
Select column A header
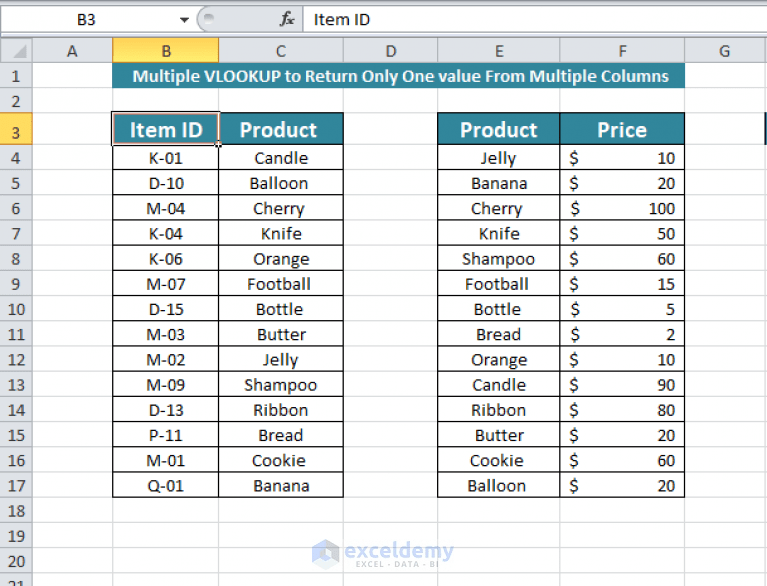coord(72,50)
